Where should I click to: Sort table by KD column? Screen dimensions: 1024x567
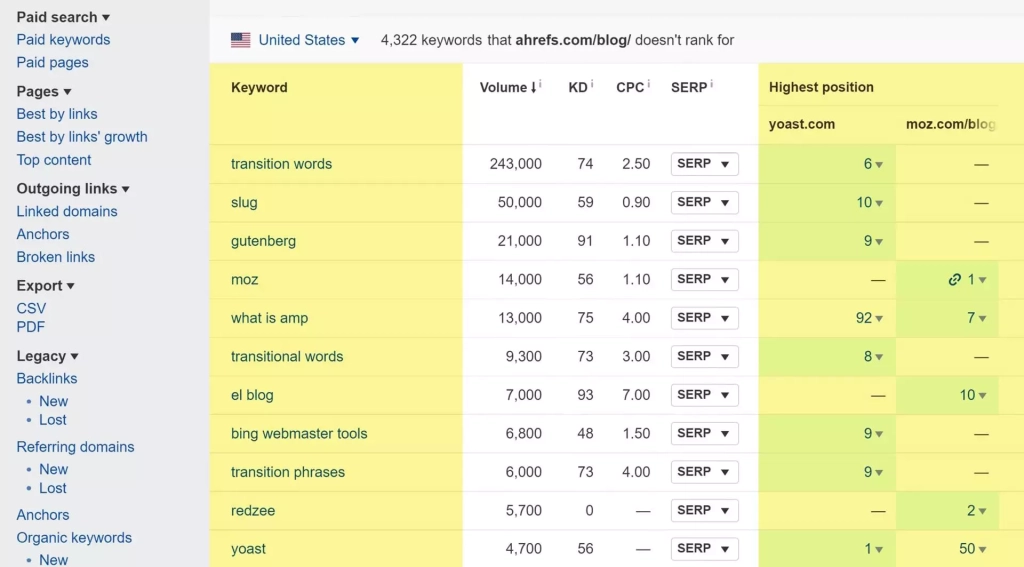pos(578,88)
